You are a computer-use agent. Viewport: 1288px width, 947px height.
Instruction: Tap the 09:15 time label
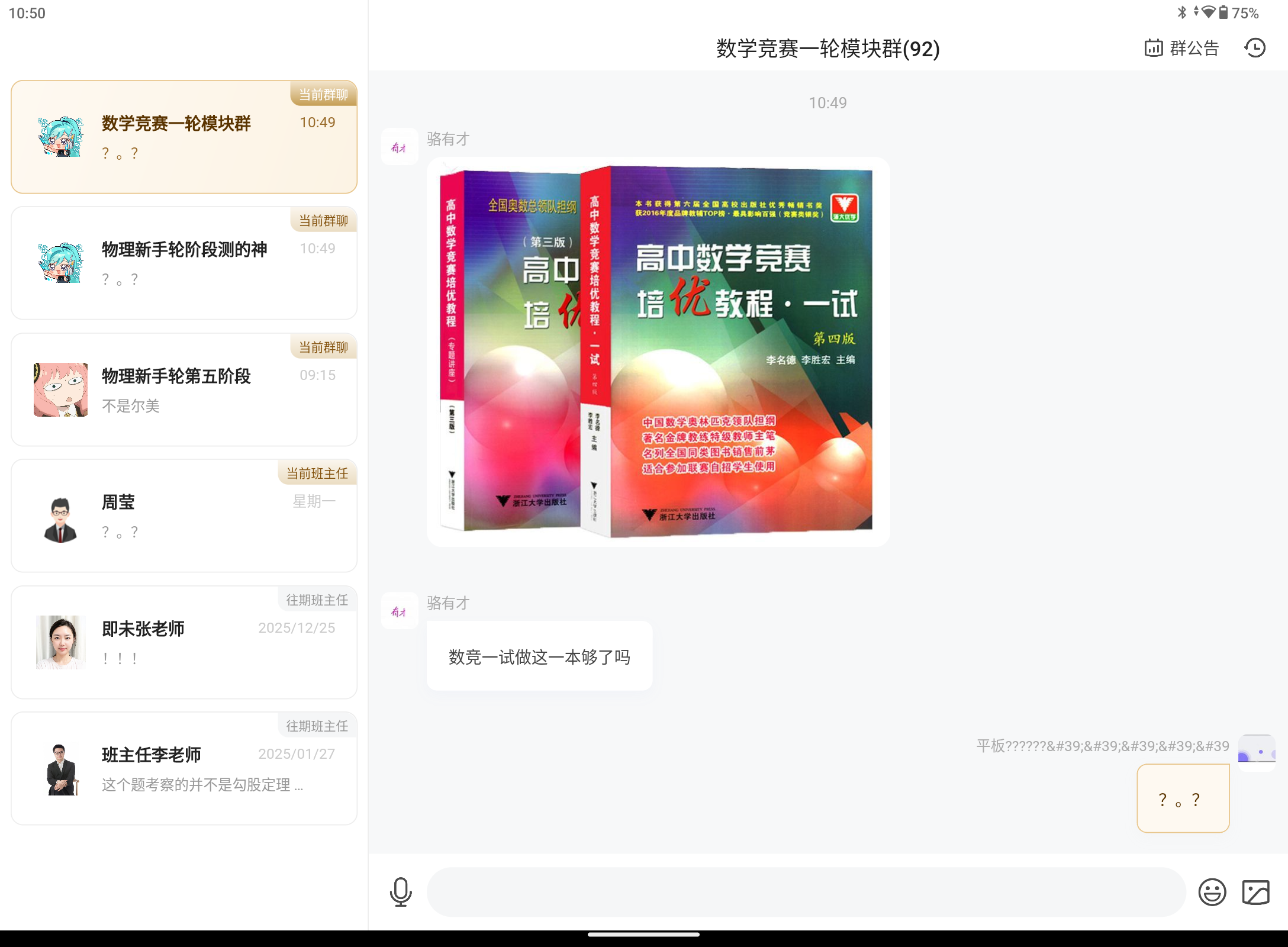click(x=317, y=375)
